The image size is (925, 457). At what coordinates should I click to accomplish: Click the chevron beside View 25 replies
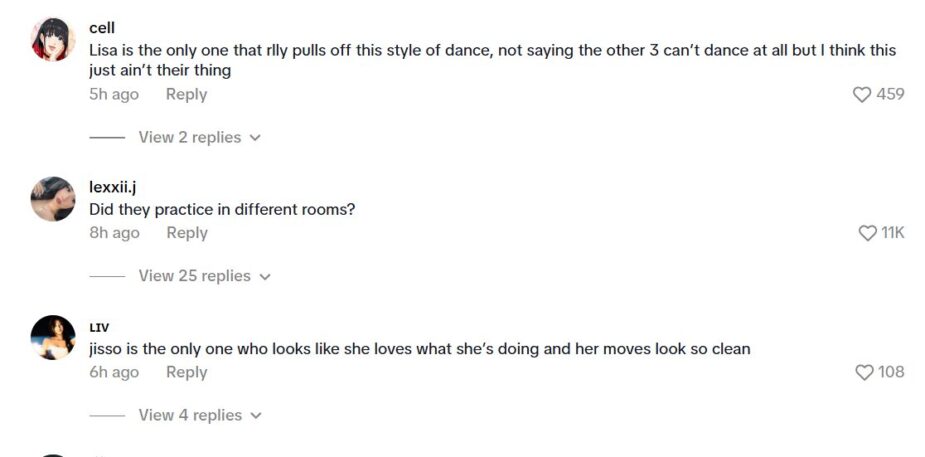click(265, 277)
